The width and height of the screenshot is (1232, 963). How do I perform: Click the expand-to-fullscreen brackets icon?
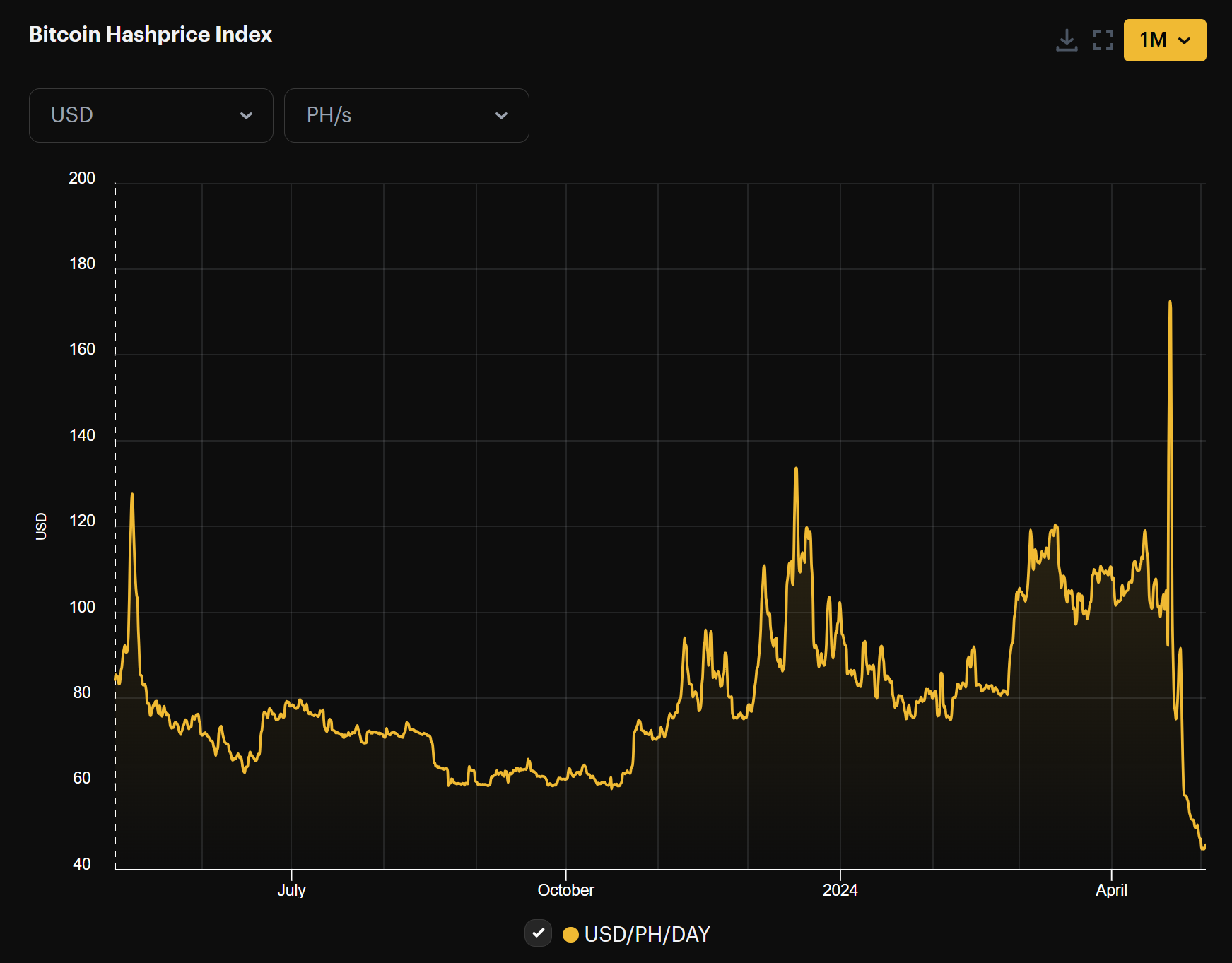(1103, 40)
